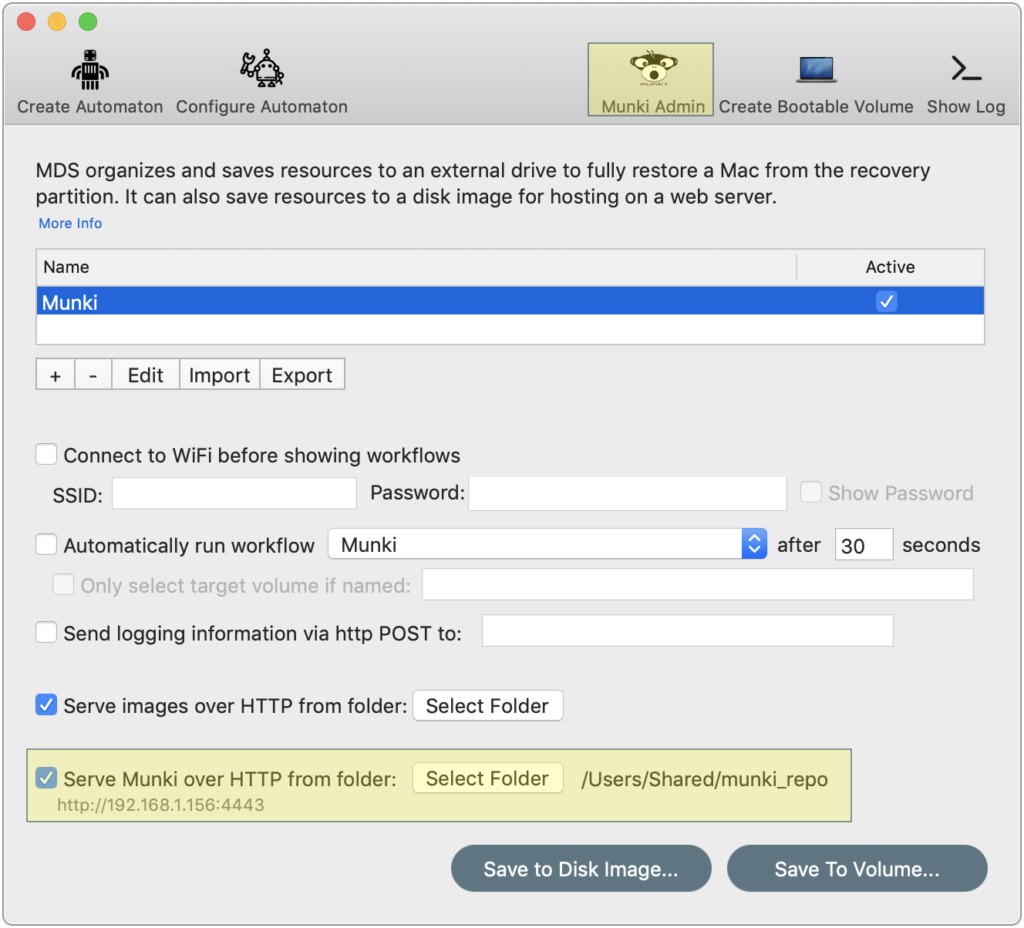Click the More Info link
This screenshot has height=928, width=1024.
point(71,223)
